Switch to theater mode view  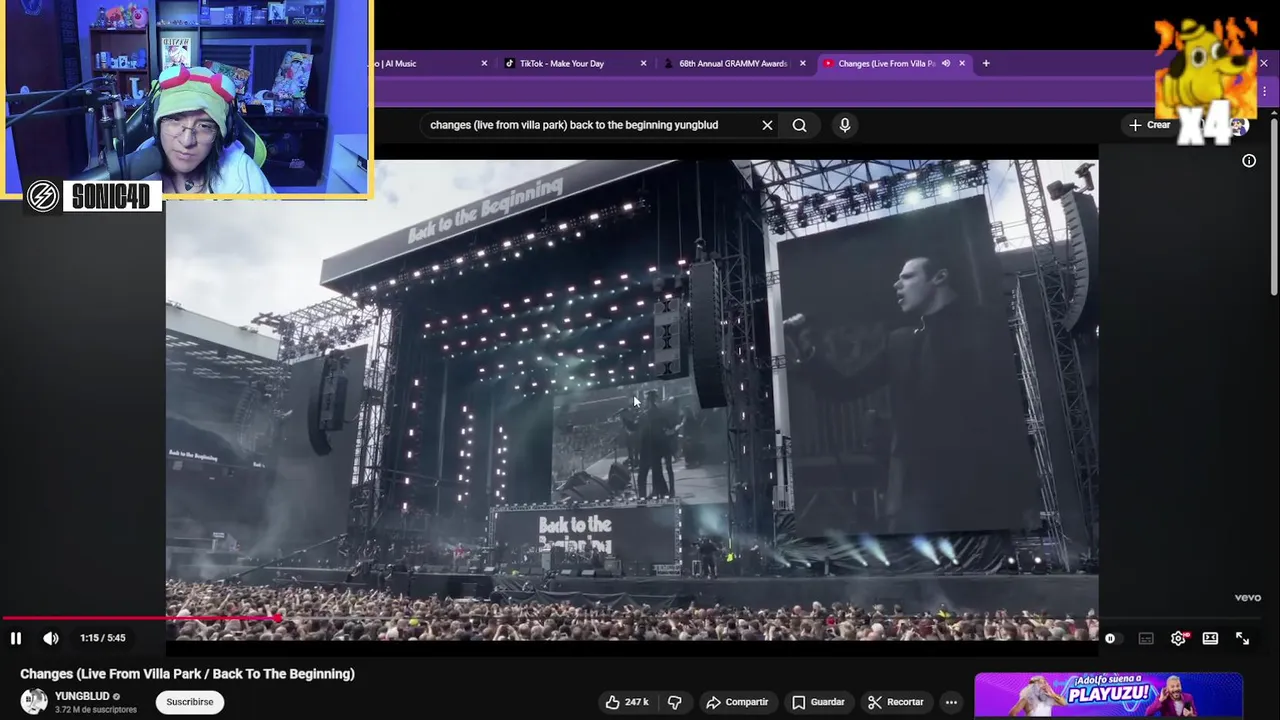tap(1210, 638)
